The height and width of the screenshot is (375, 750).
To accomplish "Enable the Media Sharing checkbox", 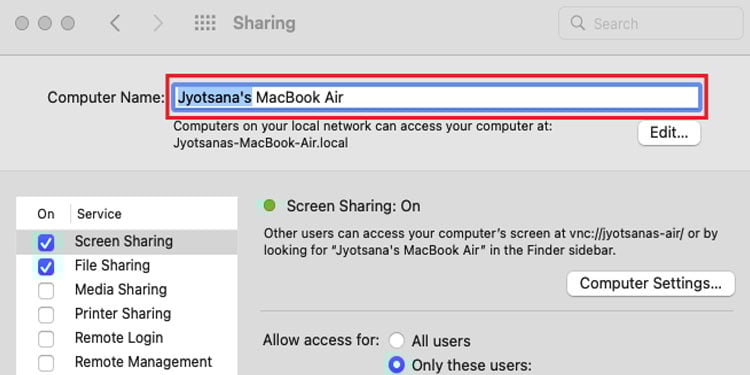I will click(46, 290).
